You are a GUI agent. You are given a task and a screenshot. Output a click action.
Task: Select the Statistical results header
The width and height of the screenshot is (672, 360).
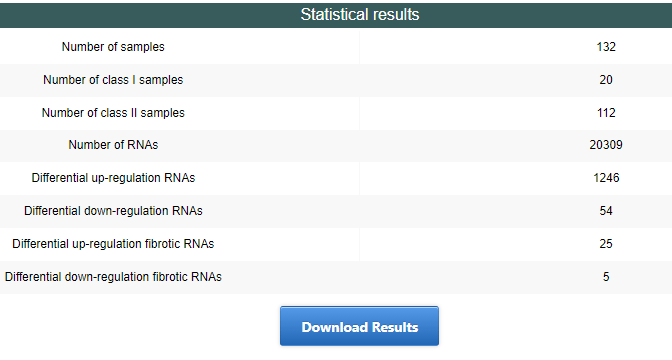(360, 15)
